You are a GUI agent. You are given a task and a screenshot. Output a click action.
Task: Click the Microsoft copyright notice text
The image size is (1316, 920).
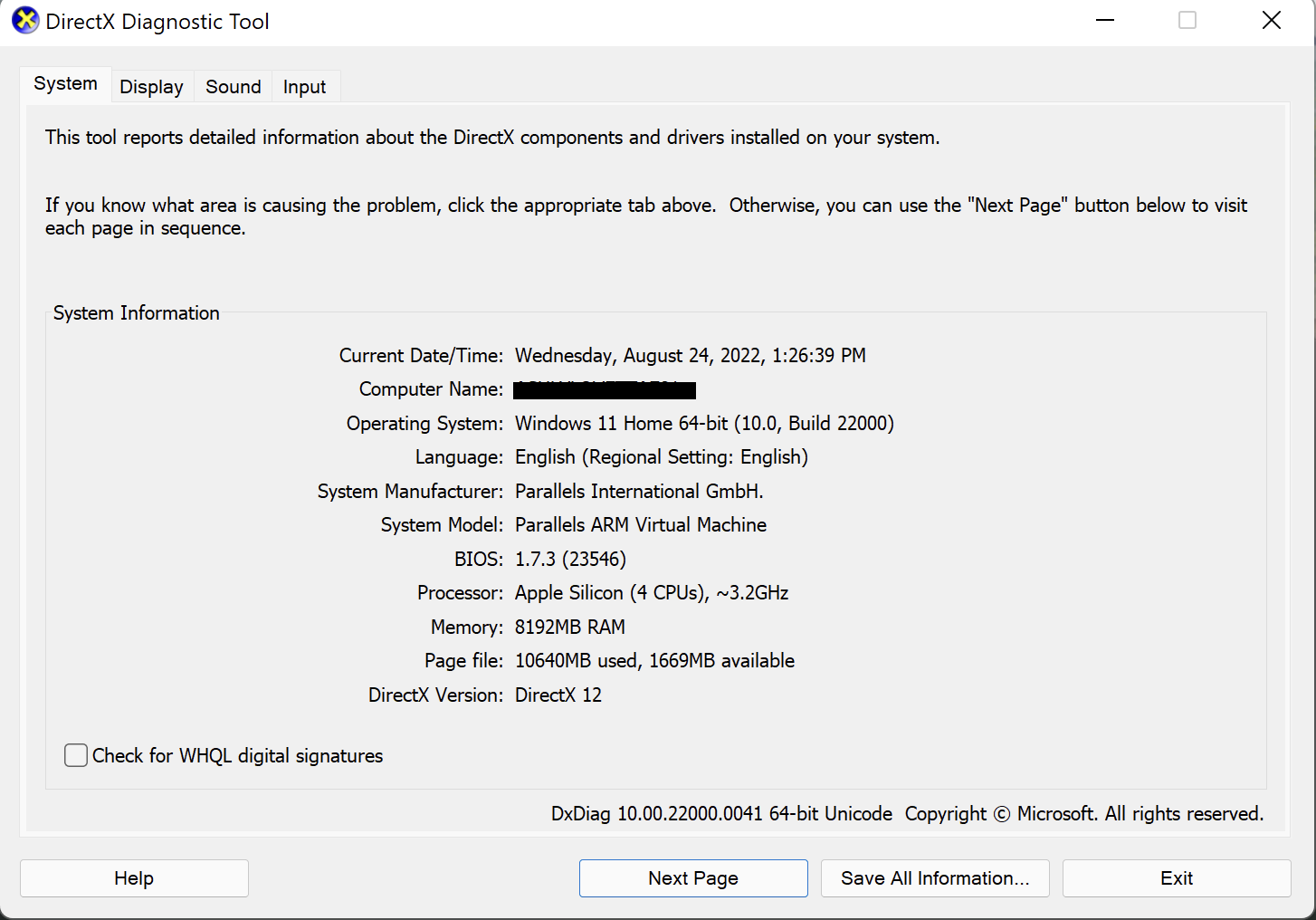pos(1084,814)
